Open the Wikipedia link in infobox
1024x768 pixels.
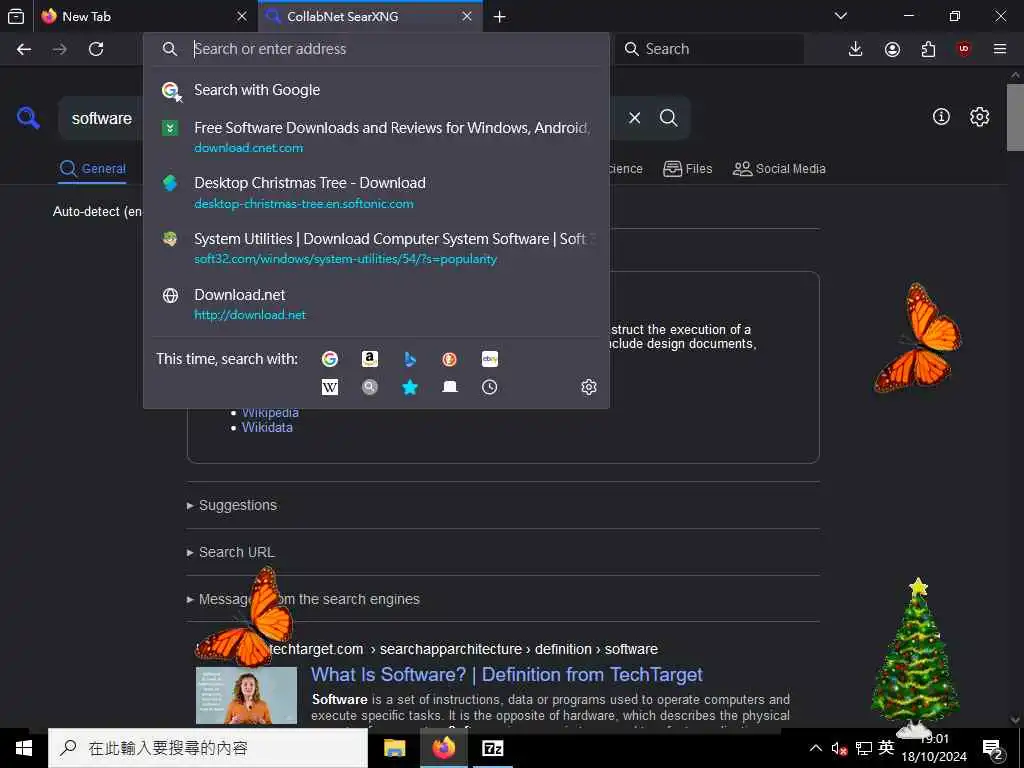(x=270, y=413)
